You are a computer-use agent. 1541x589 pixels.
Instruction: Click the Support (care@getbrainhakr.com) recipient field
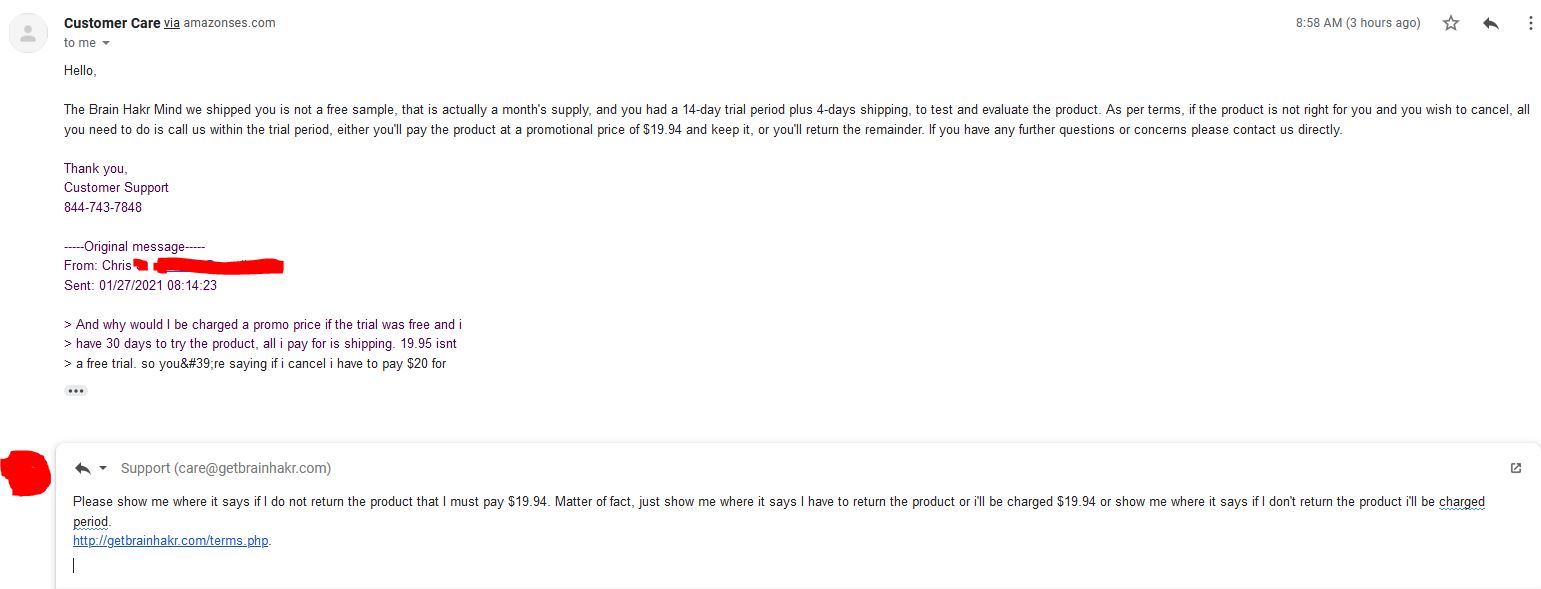(x=226, y=468)
